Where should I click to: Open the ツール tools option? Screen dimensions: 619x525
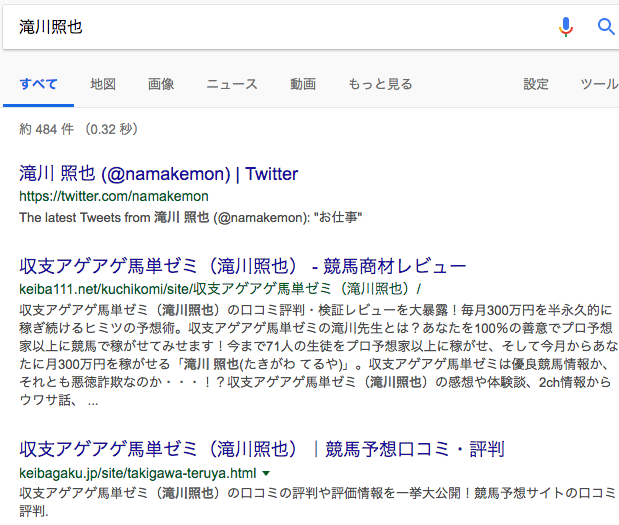click(x=599, y=84)
